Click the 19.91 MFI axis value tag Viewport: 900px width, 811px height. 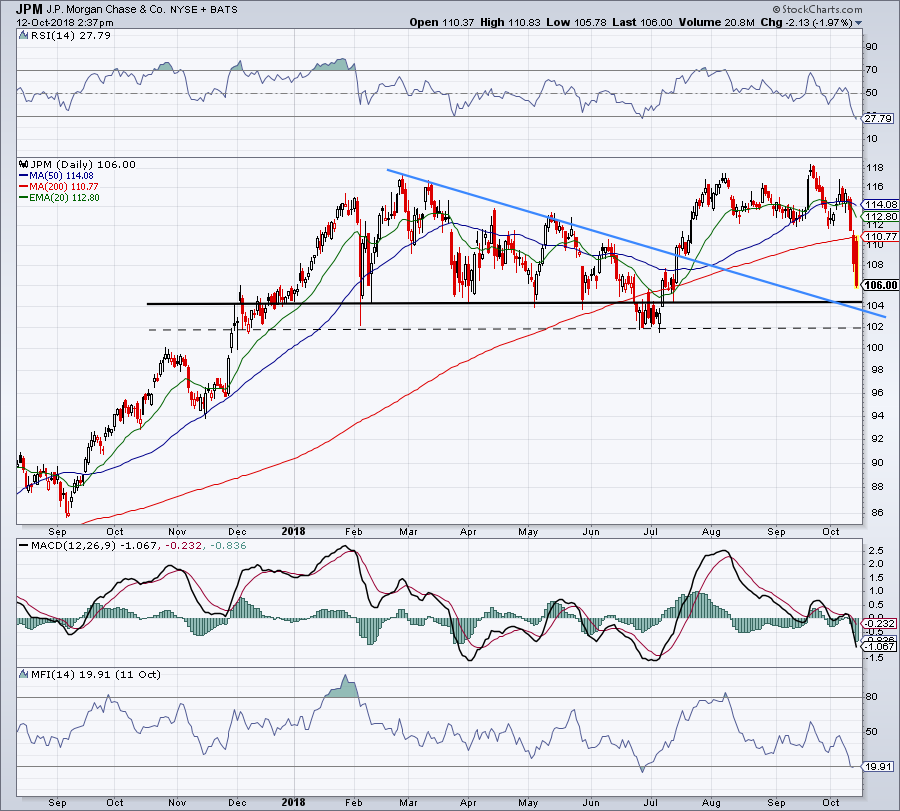[878, 767]
